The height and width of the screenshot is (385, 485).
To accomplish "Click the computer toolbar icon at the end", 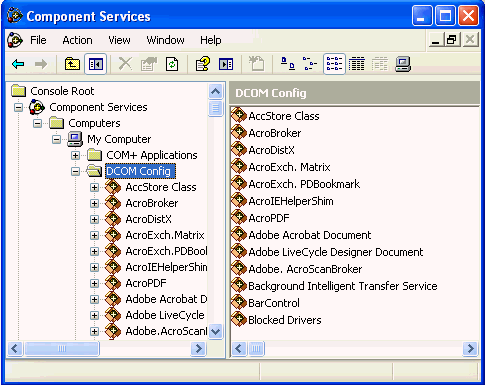I will [403, 64].
